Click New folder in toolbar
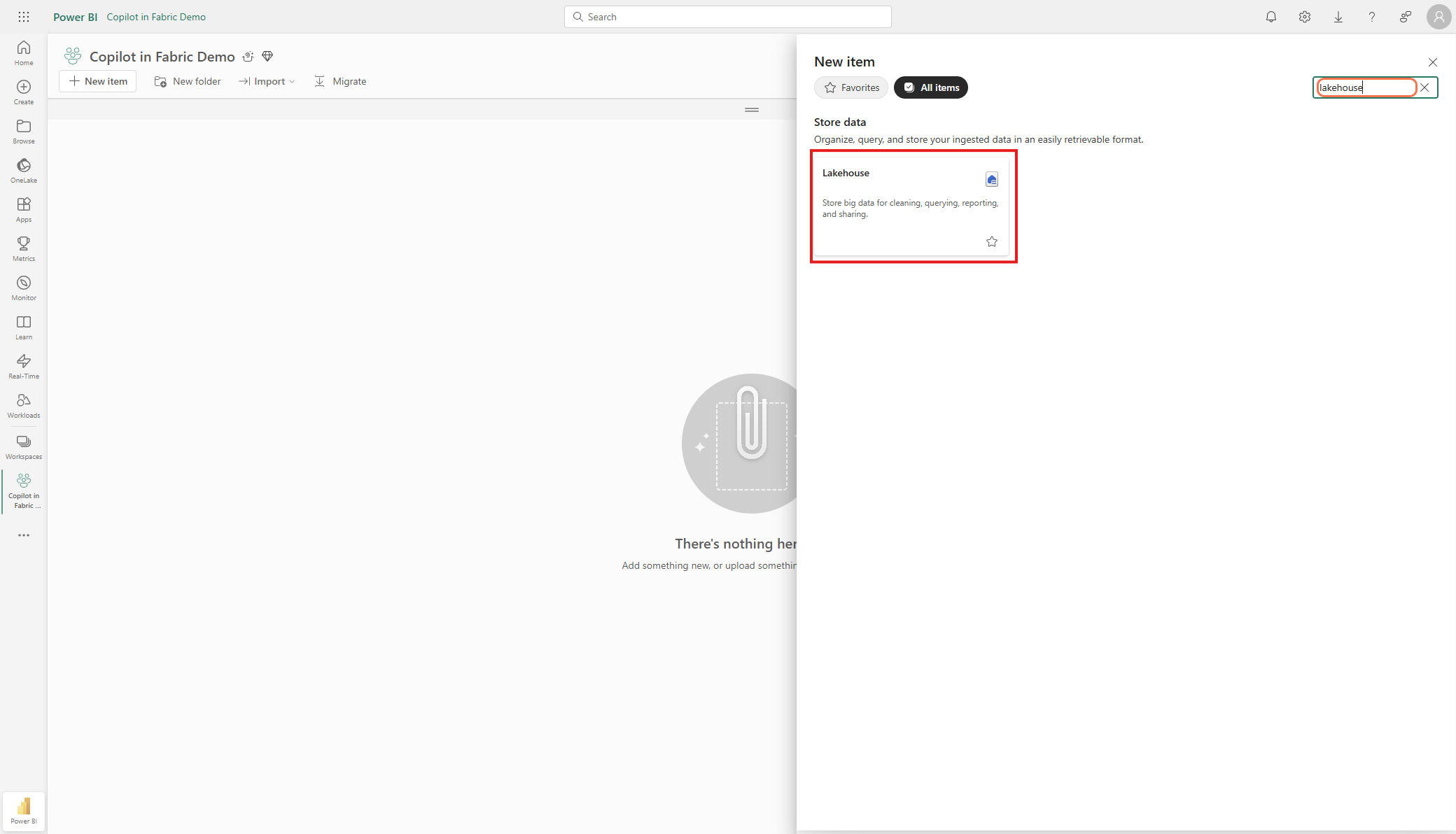1456x834 pixels. 188,81
